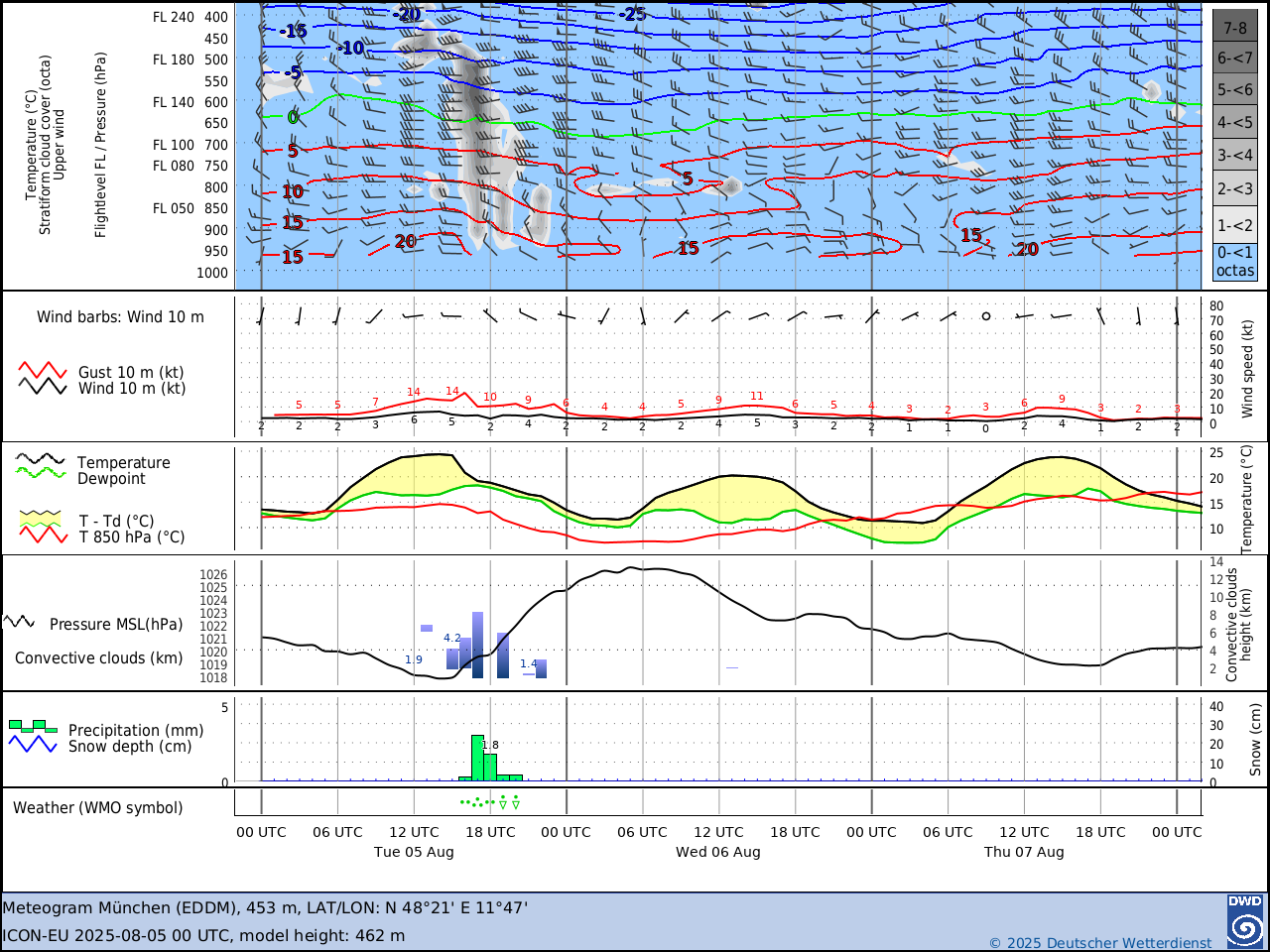Click the 12 UTC label above Thu 07 Aug
The width and height of the screenshot is (1270, 952).
[x=1024, y=832]
